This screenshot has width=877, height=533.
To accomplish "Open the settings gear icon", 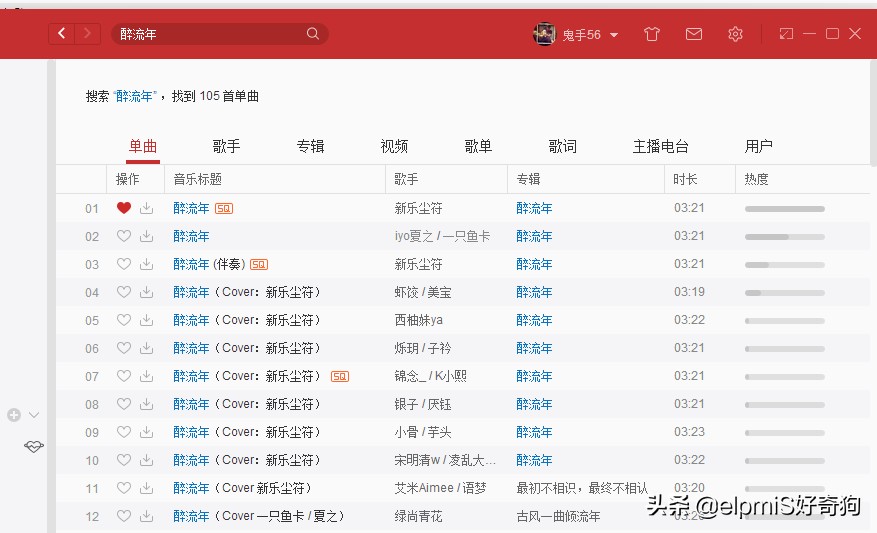I will [x=735, y=34].
